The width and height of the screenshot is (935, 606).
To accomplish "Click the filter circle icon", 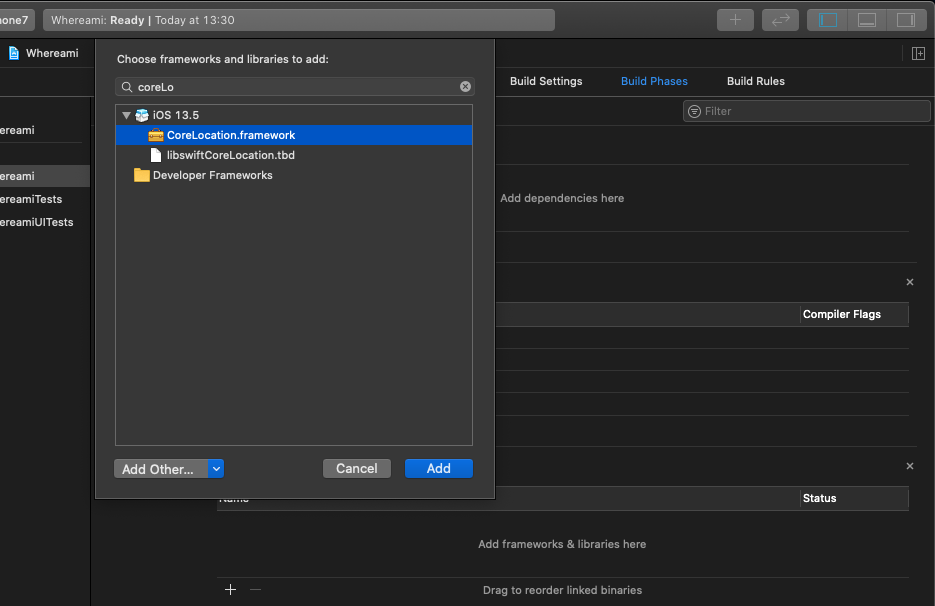I will pos(694,111).
